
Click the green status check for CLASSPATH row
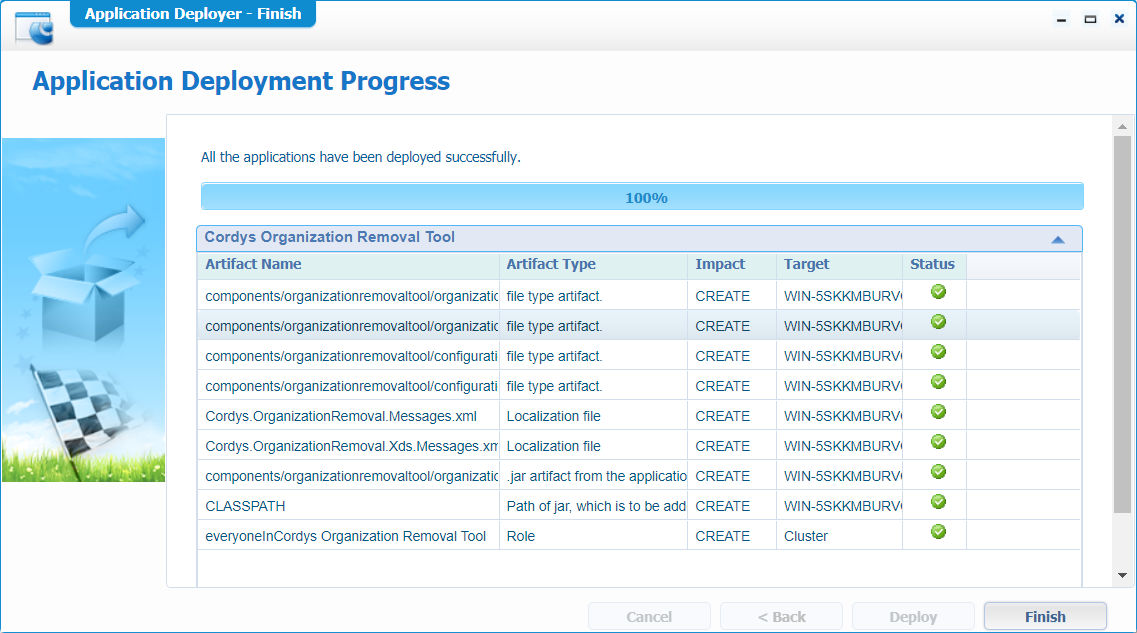938,502
